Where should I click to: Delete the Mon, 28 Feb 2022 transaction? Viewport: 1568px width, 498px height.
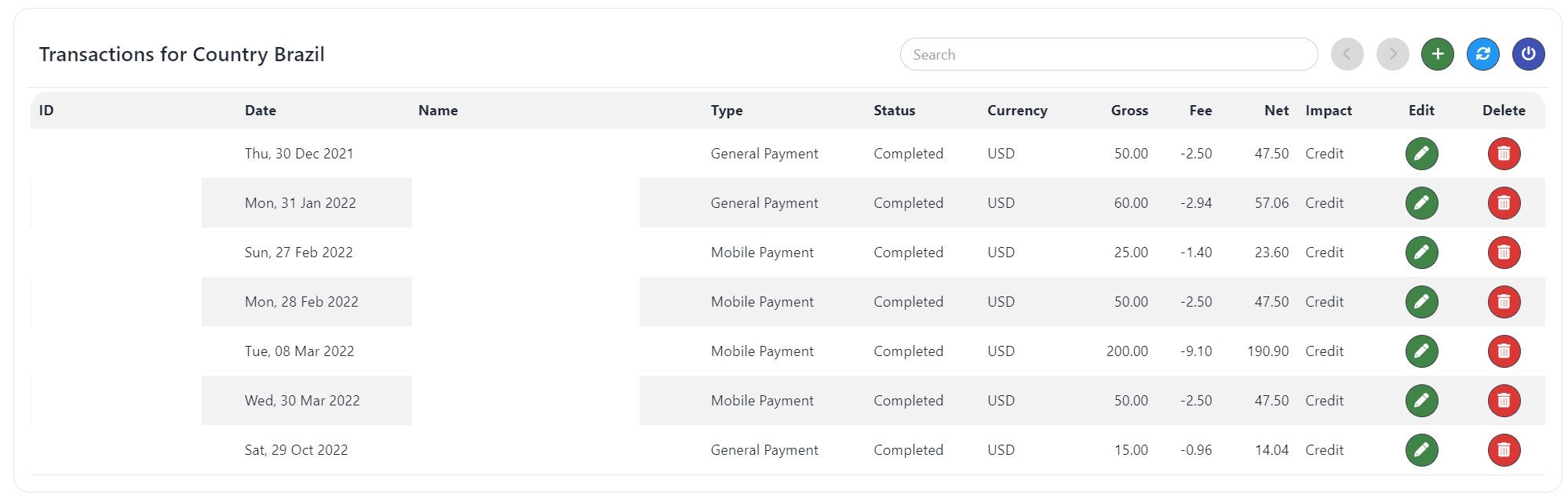(1504, 302)
